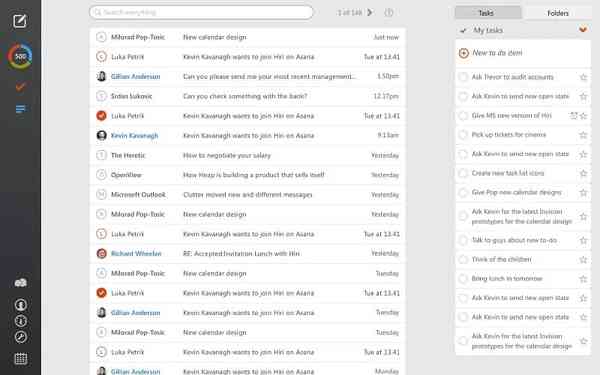Star the 'Think of the children' task
The height and width of the screenshot is (375, 600).
coord(583,259)
